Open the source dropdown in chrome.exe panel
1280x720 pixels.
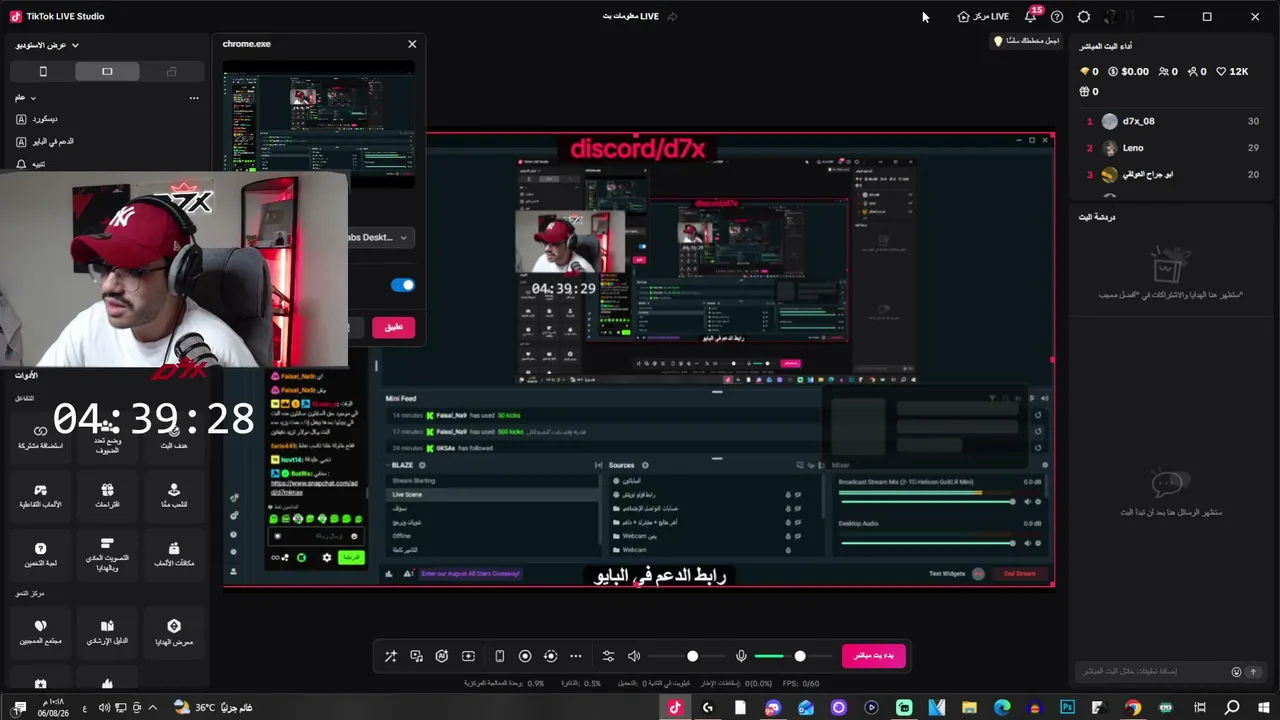coord(380,237)
